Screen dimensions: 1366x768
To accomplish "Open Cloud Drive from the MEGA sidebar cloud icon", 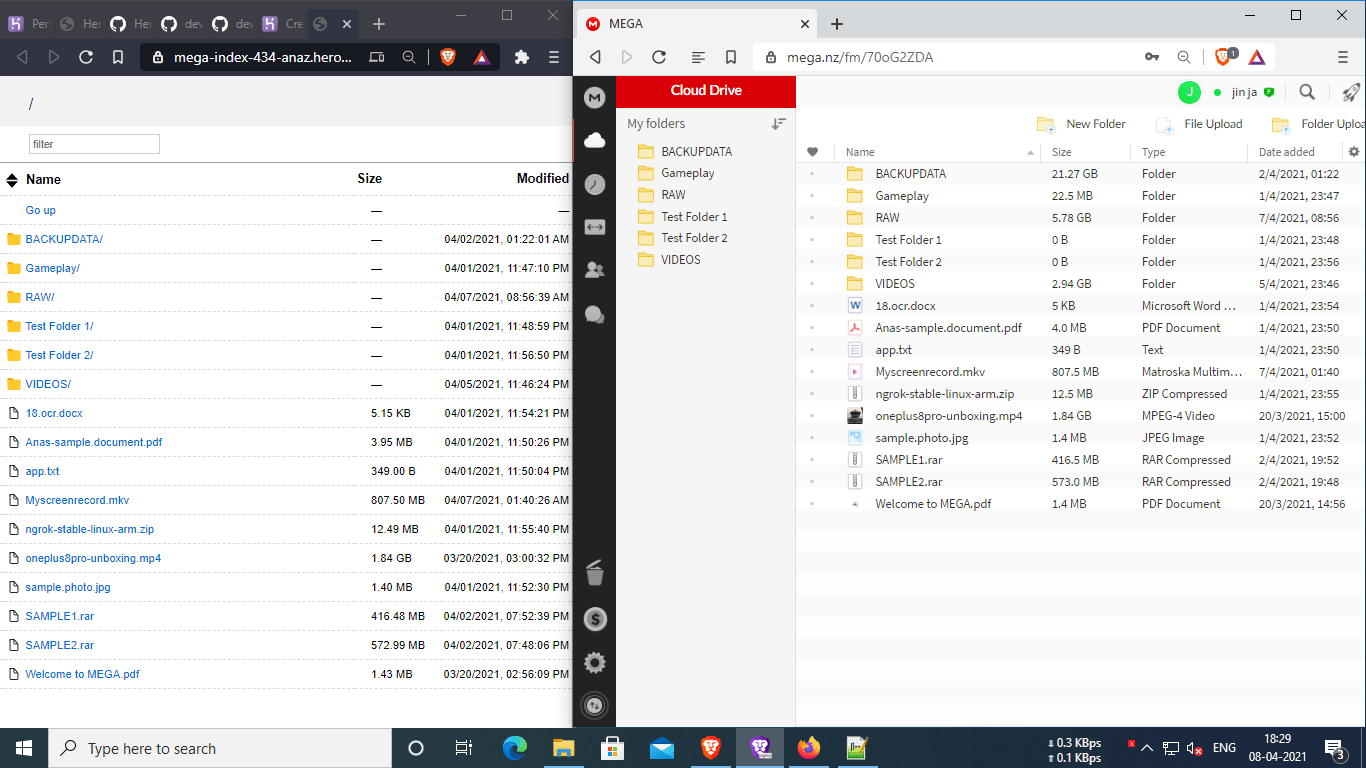I will pyautogui.click(x=595, y=140).
